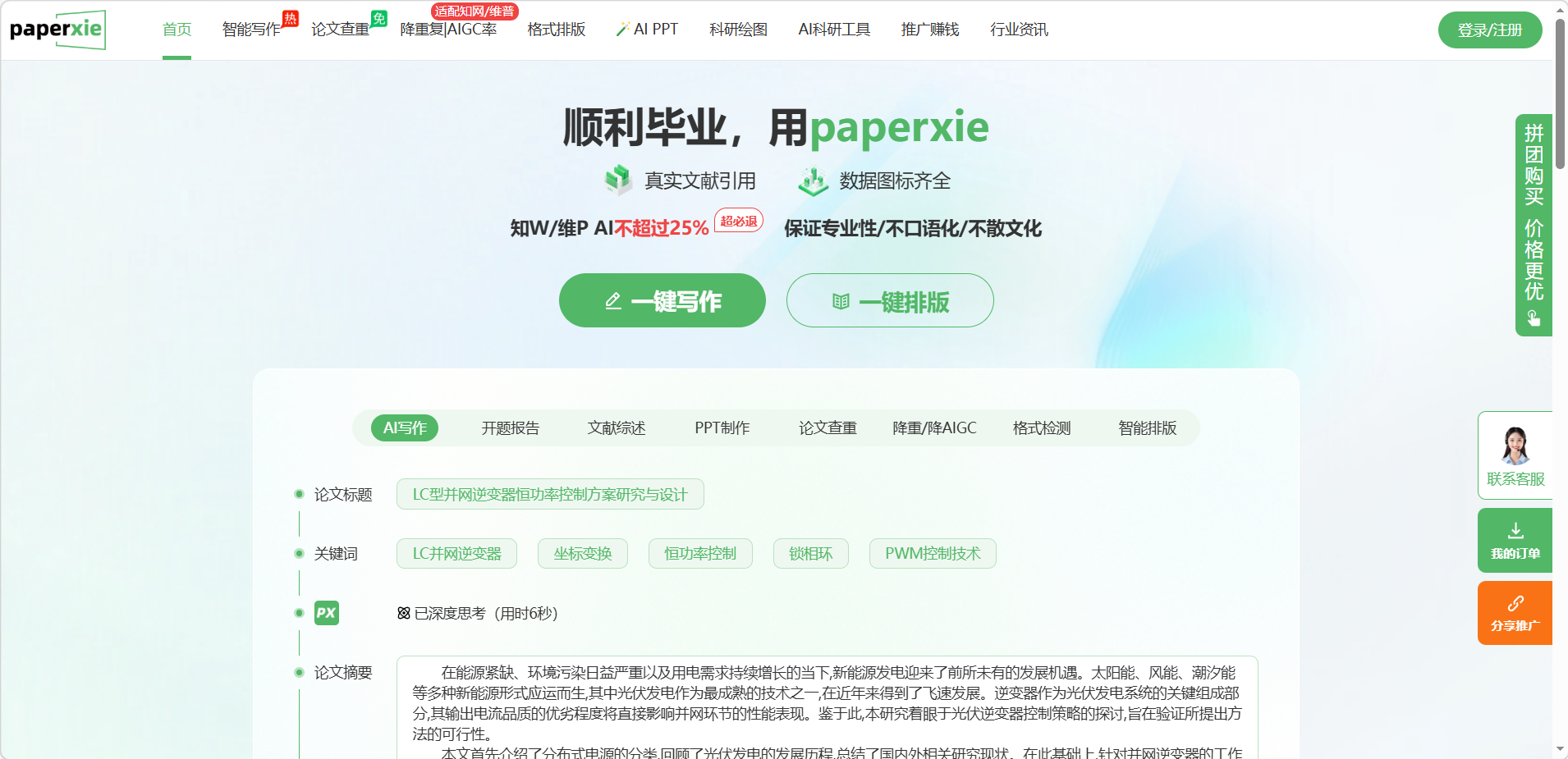Click the 登录/注册 button
Image resolution: width=1568 pixels, height=759 pixels.
coord(1490,30)
